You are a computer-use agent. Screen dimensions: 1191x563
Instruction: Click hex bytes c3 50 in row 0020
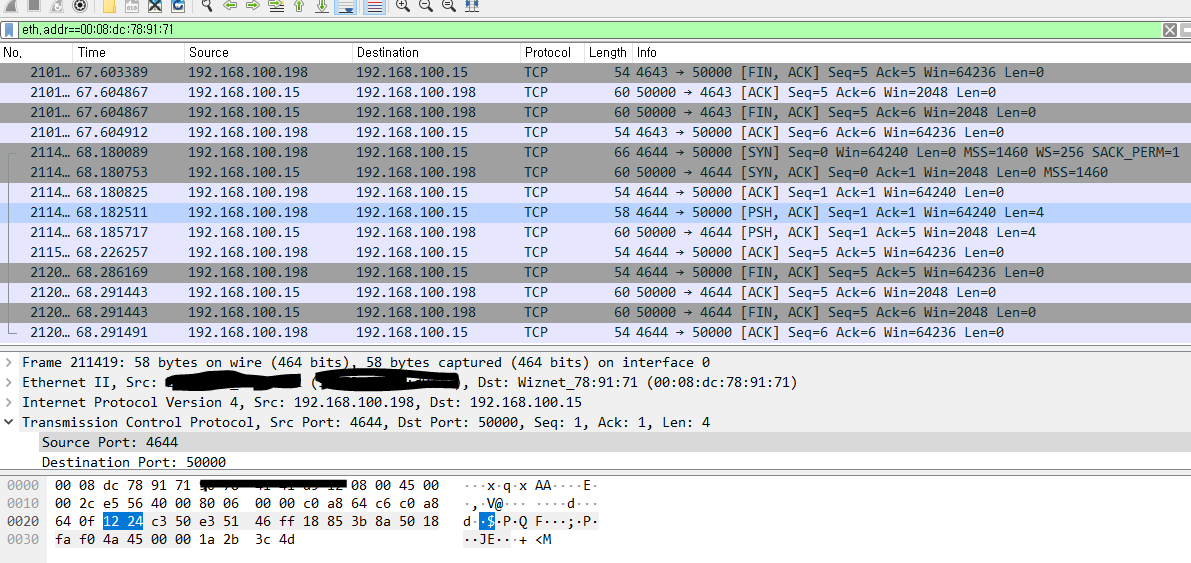pos(169,521)
